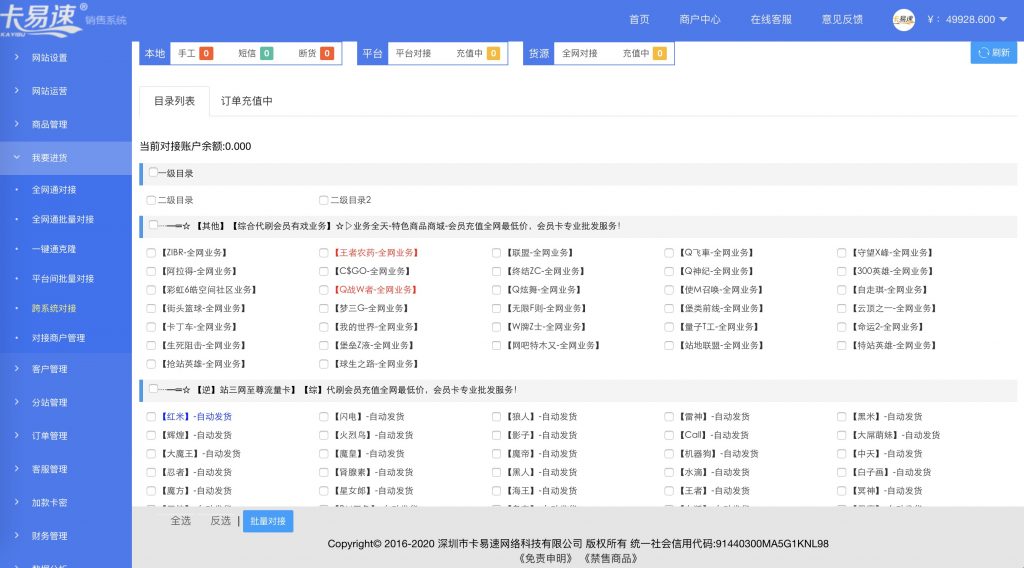
Task: Click the 批量对接 button
Action: (x=268, y=521)
